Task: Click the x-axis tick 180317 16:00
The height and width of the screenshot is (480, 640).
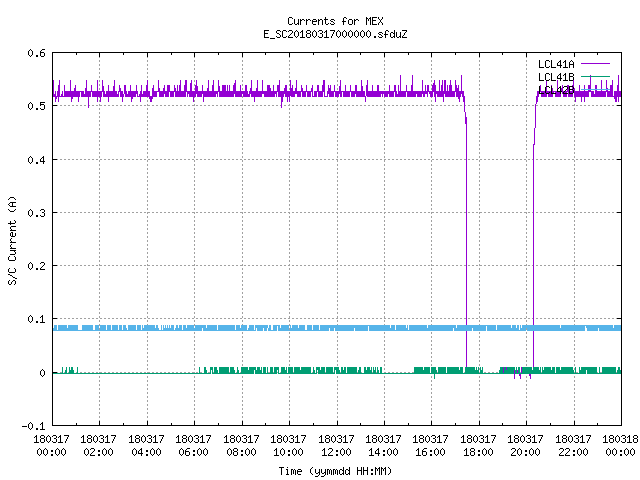Action: (431, 445)
